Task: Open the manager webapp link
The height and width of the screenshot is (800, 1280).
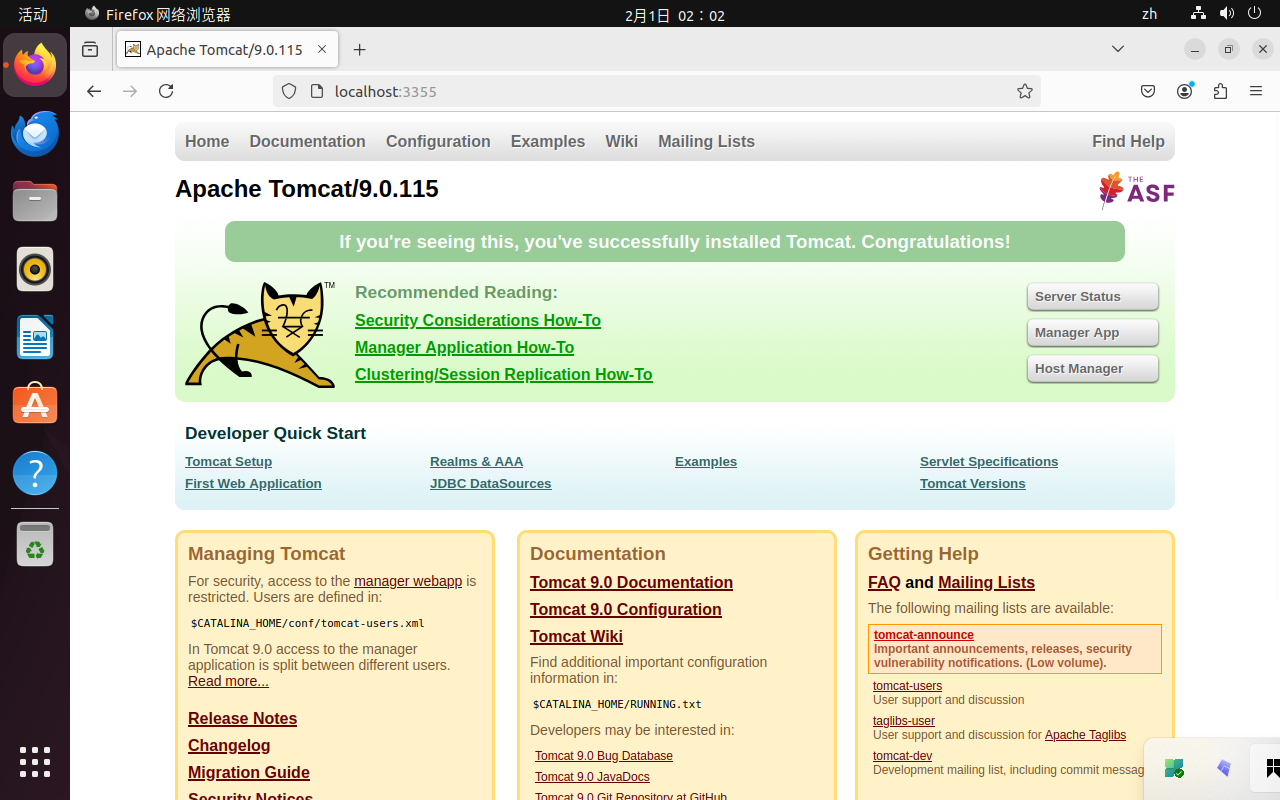Action: (x=408, y=581)
